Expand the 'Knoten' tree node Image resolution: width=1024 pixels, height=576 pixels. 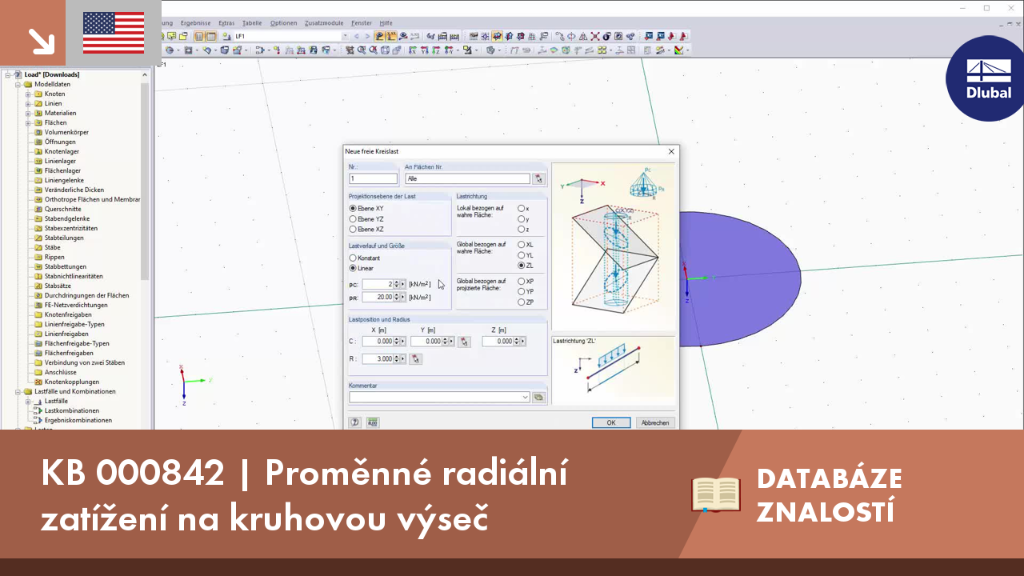pyautogui.click(x=28, y=94)
